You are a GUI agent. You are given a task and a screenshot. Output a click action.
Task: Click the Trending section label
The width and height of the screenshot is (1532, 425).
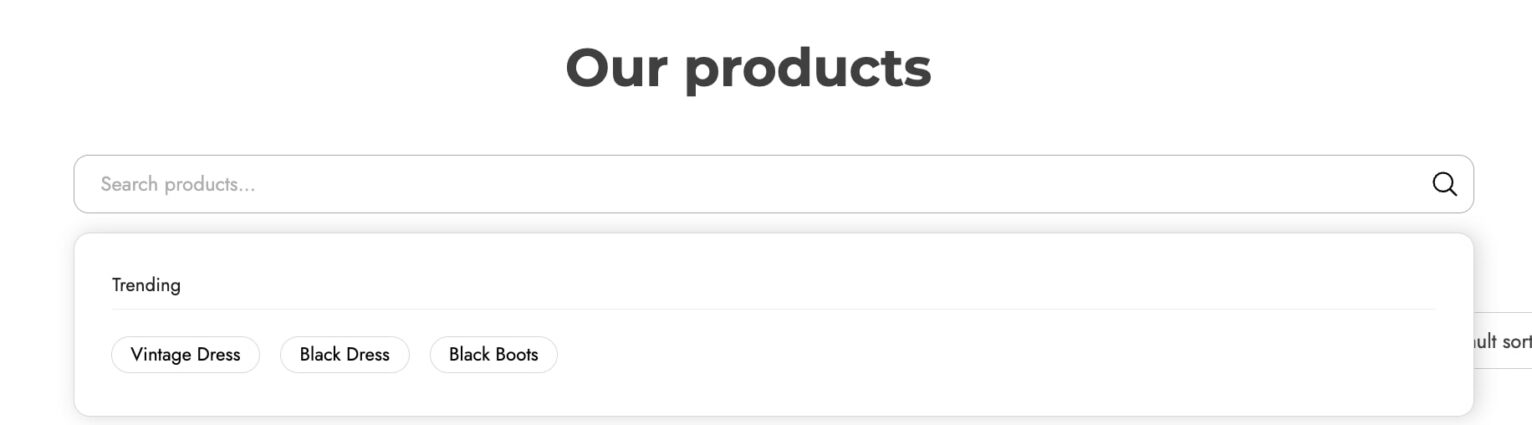click(146, 285)
